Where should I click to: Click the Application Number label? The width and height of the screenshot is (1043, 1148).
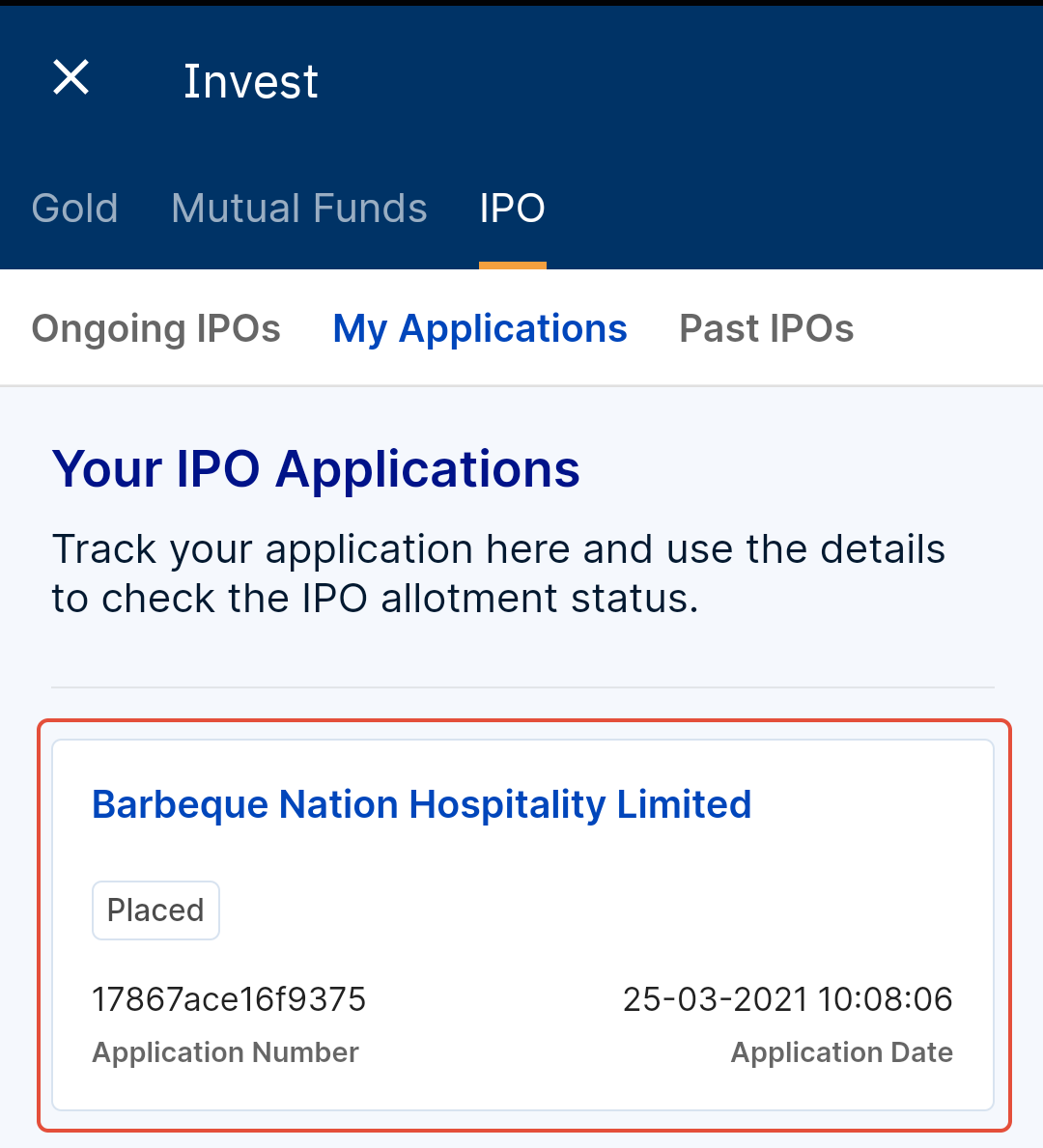click(x=225, y=1051)
